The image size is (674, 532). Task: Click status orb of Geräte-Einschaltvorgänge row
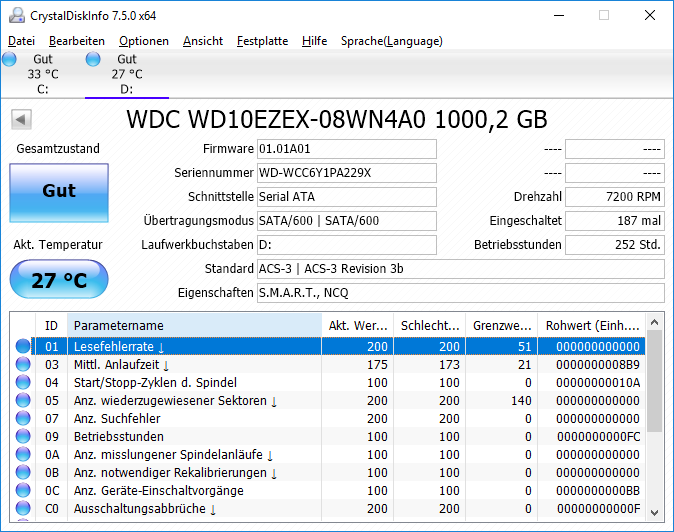[x=23, y=491]
